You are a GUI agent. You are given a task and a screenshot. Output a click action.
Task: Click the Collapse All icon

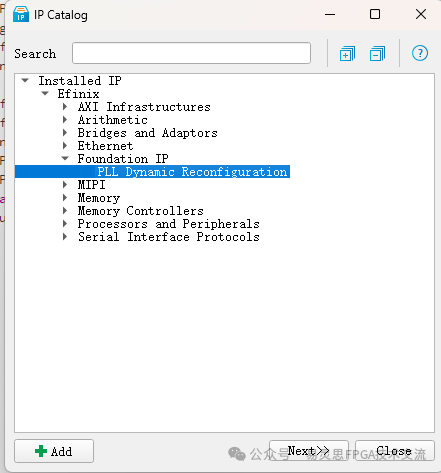click(x=377, y=54)
